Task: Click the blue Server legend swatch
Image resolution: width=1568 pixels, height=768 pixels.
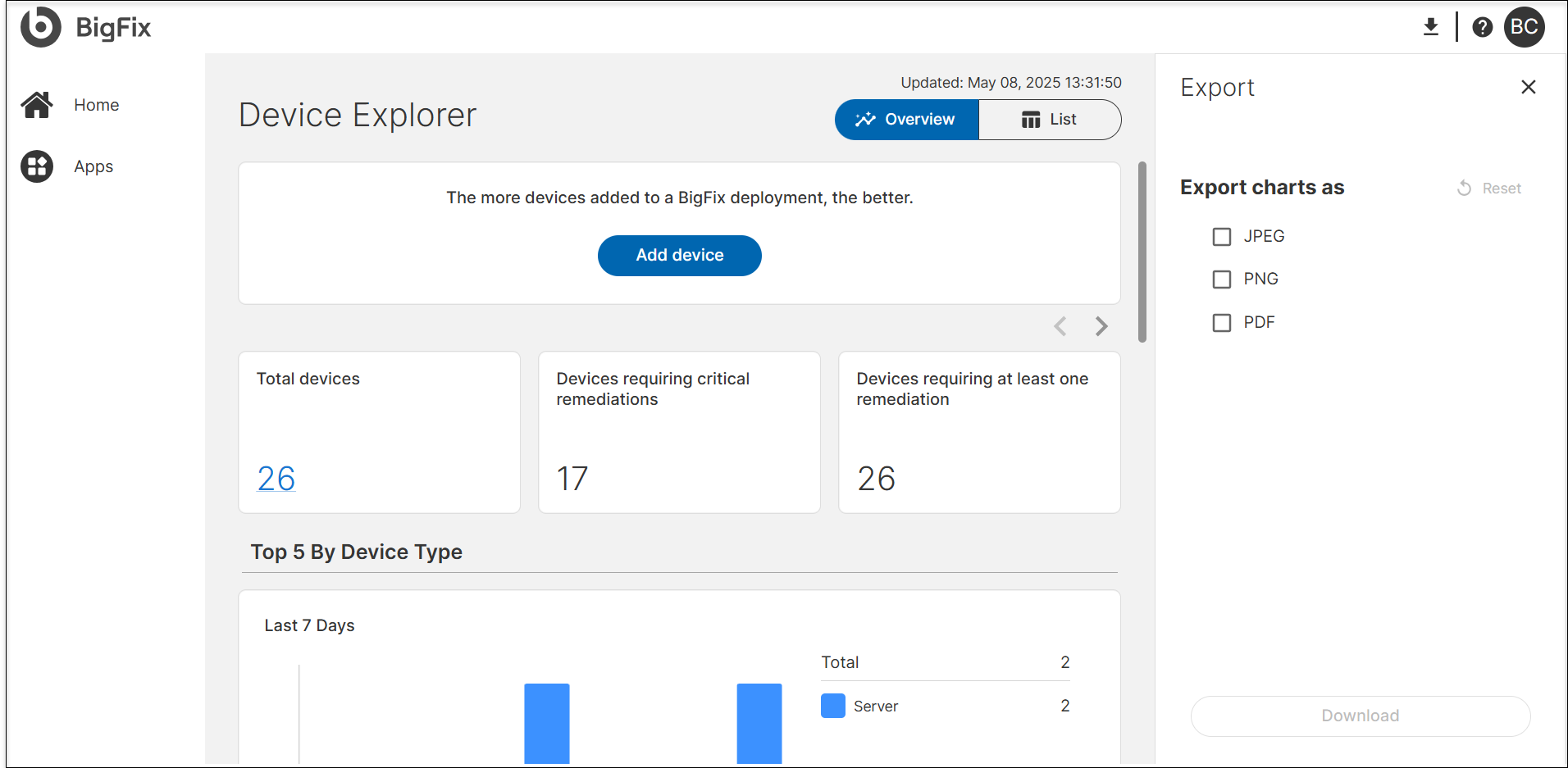Action: 832,706
